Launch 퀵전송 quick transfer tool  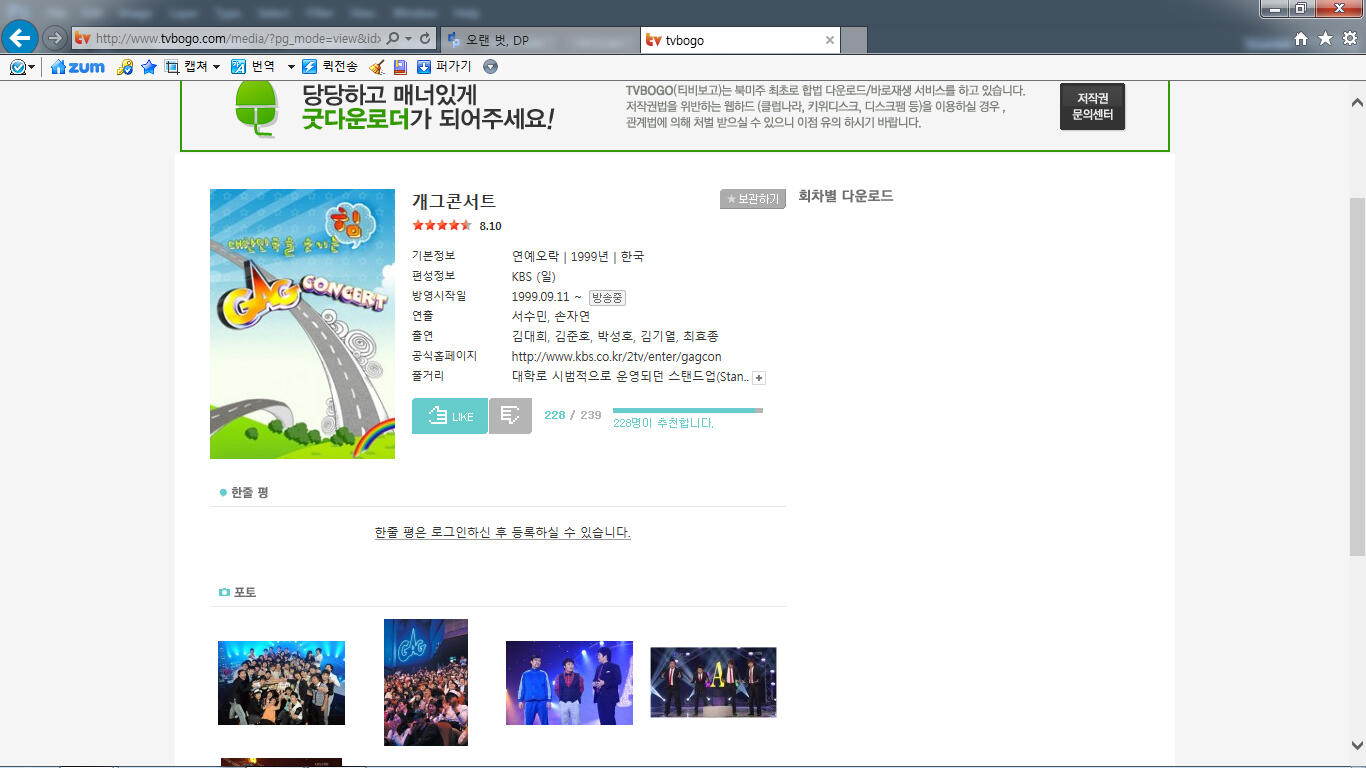(329, 67)
